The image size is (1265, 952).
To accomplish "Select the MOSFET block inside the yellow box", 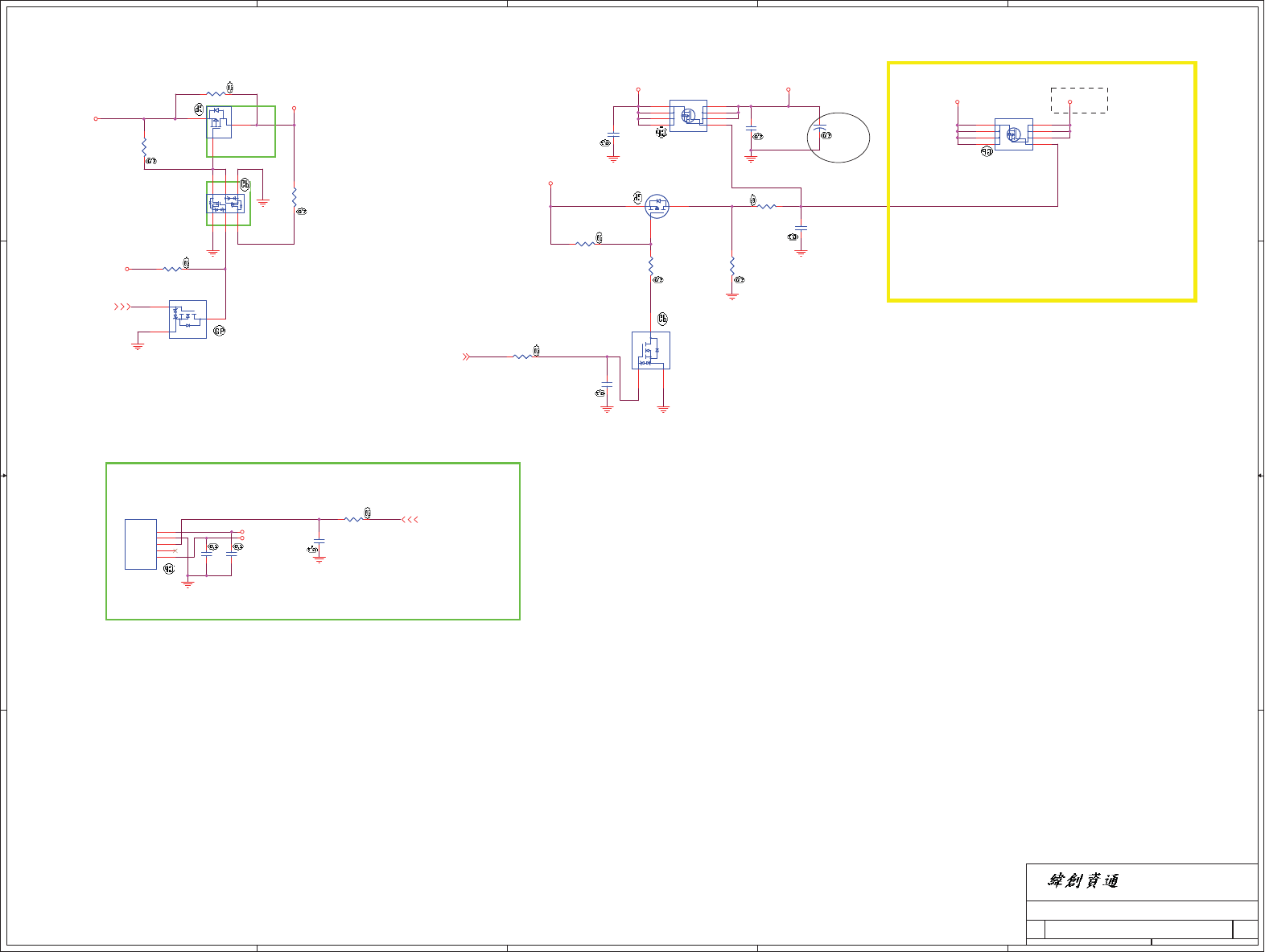I will click(1014, 134).
